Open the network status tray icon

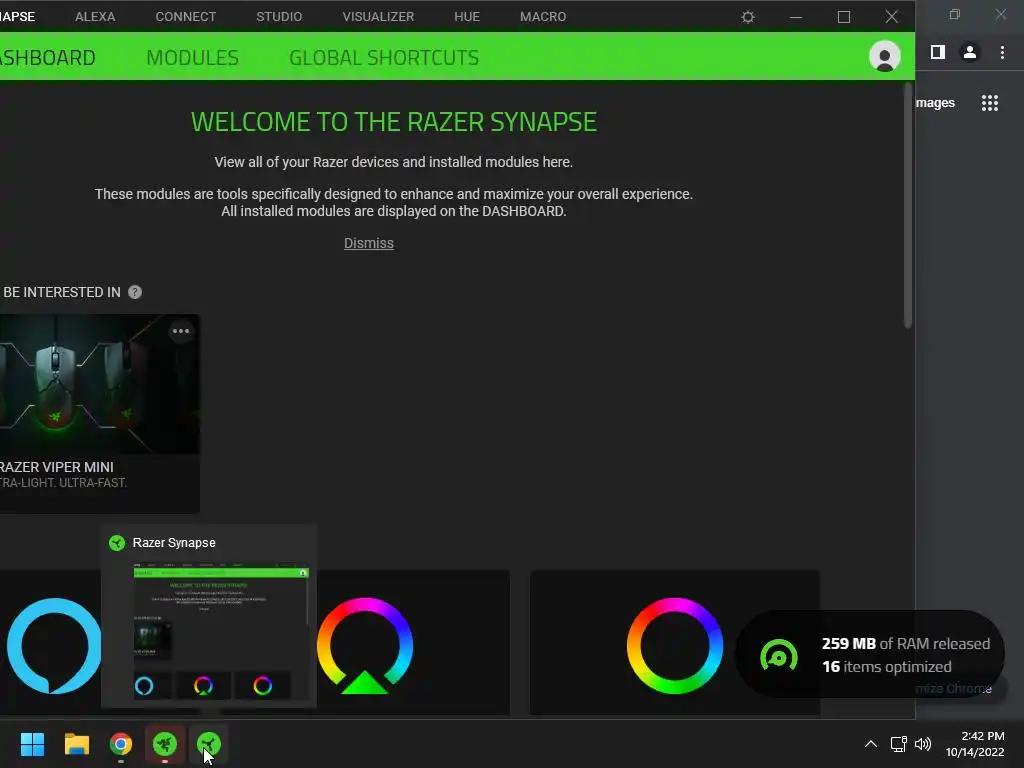899,744
